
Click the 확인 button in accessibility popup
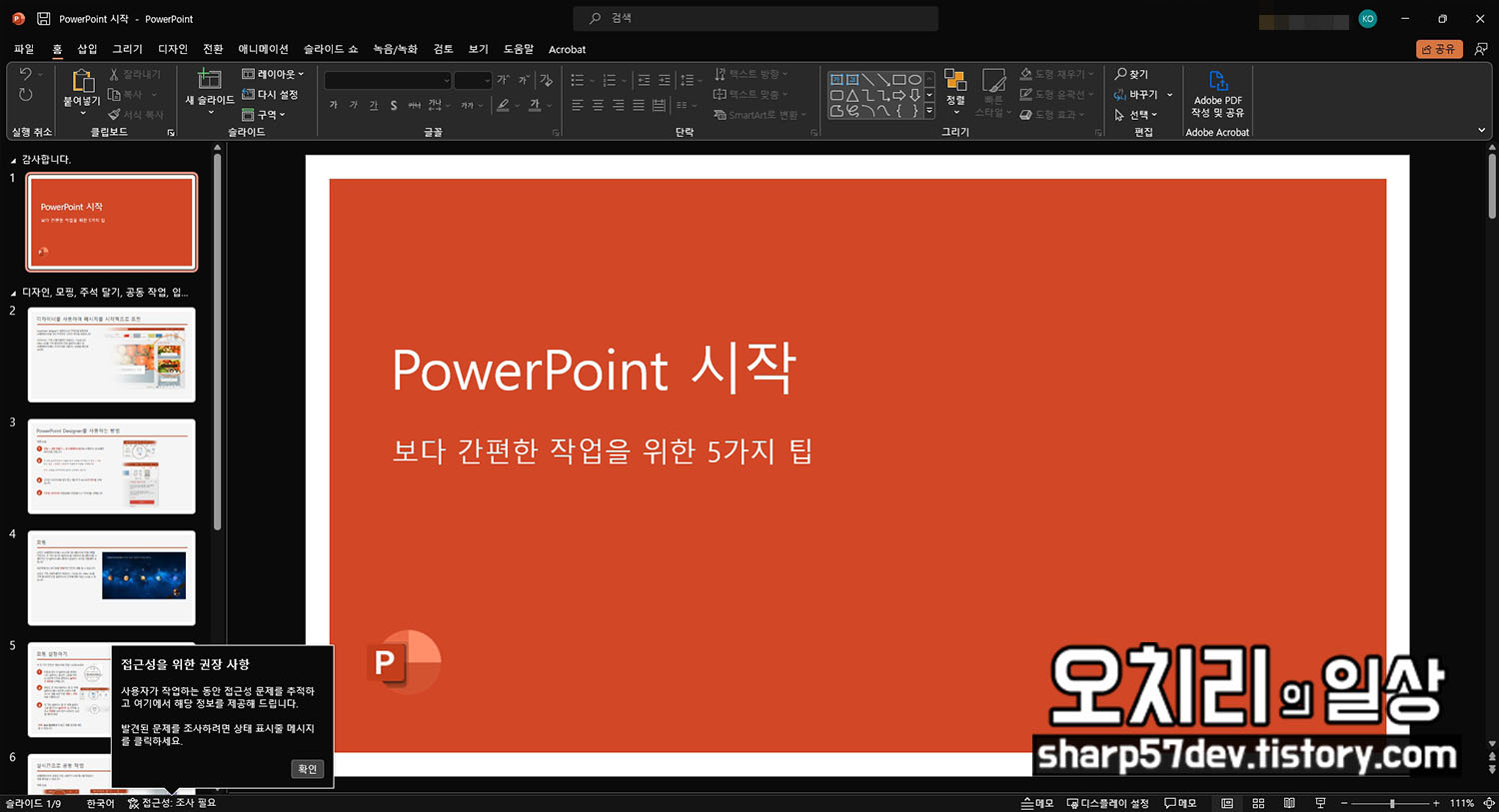point(308,769)
